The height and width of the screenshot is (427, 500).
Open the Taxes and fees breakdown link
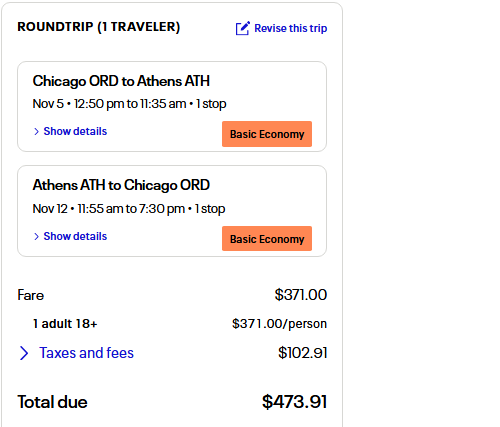point(86,353)
